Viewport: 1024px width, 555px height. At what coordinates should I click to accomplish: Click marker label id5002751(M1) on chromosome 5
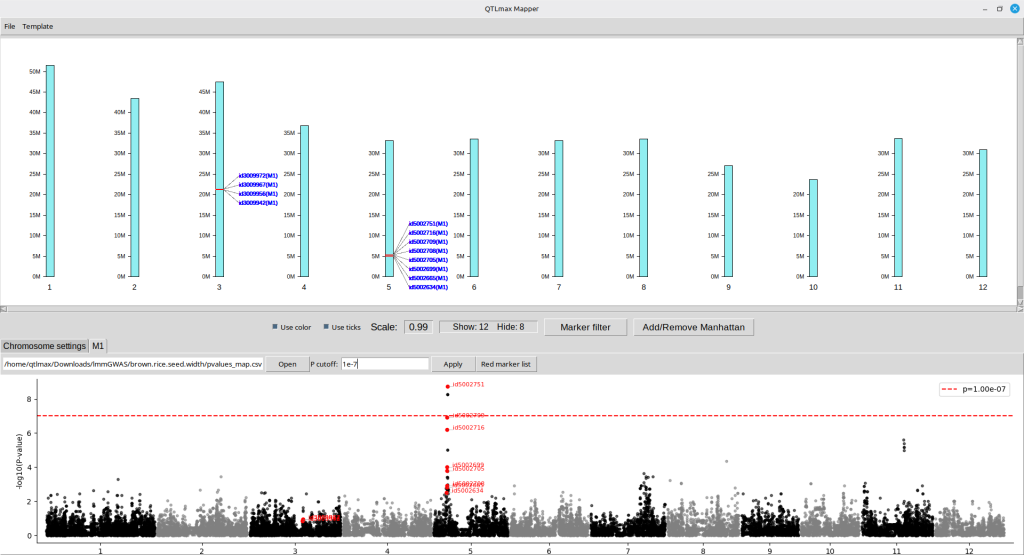428,224
